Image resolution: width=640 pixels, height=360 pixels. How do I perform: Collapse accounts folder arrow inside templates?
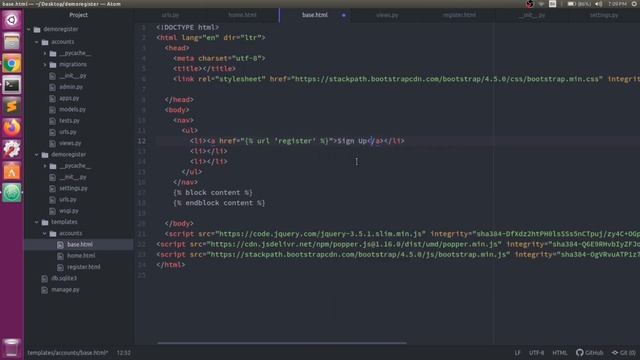click(45, 233)
